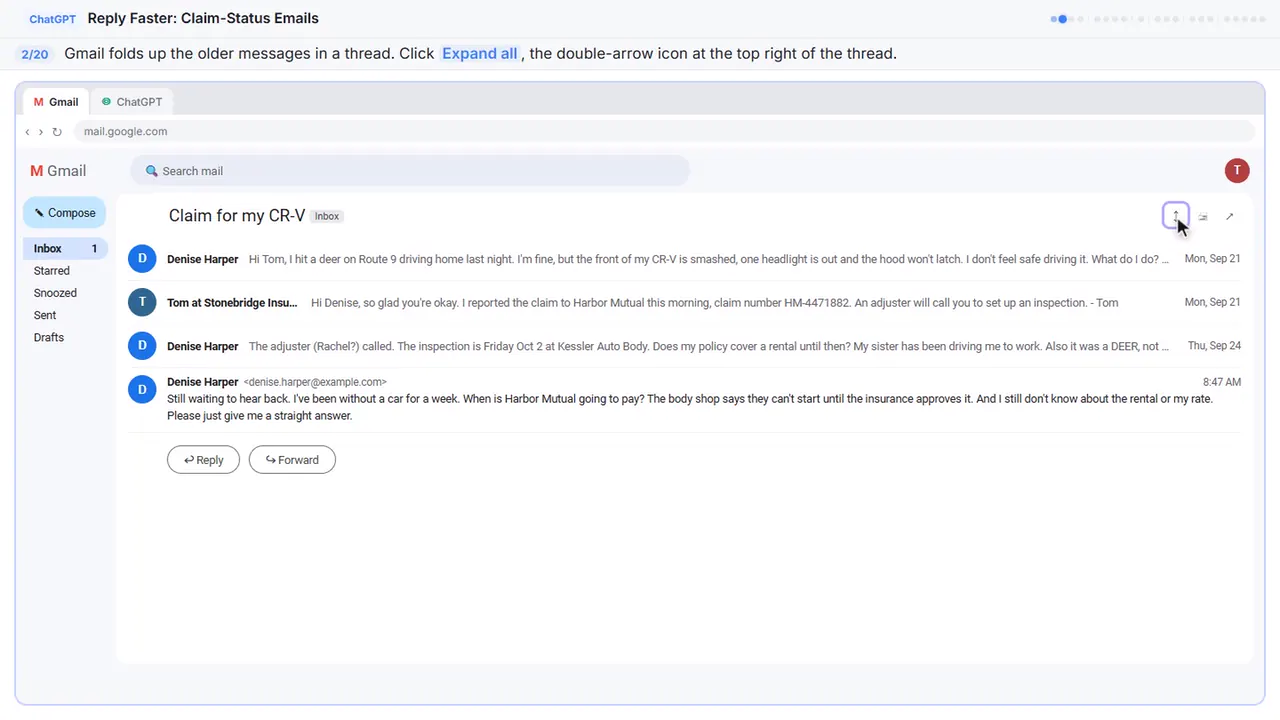Expand the message about the Kessler Auto Body inspection
Screen dimensions: 1280x720
coord(685,346)
